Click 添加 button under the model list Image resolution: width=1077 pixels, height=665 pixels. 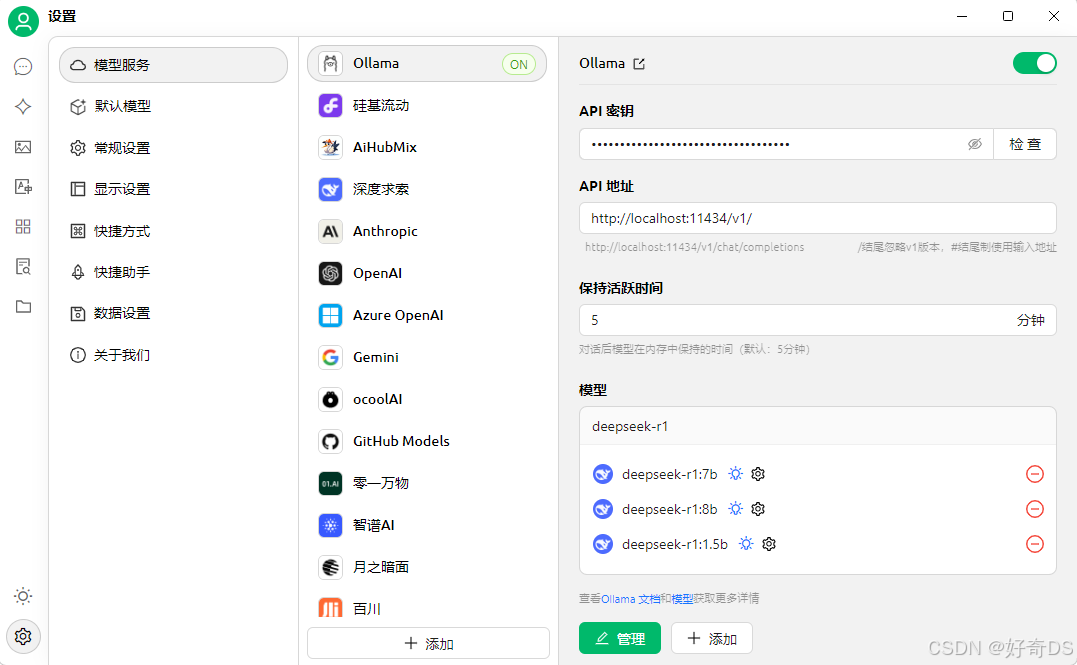click(712, 638)
